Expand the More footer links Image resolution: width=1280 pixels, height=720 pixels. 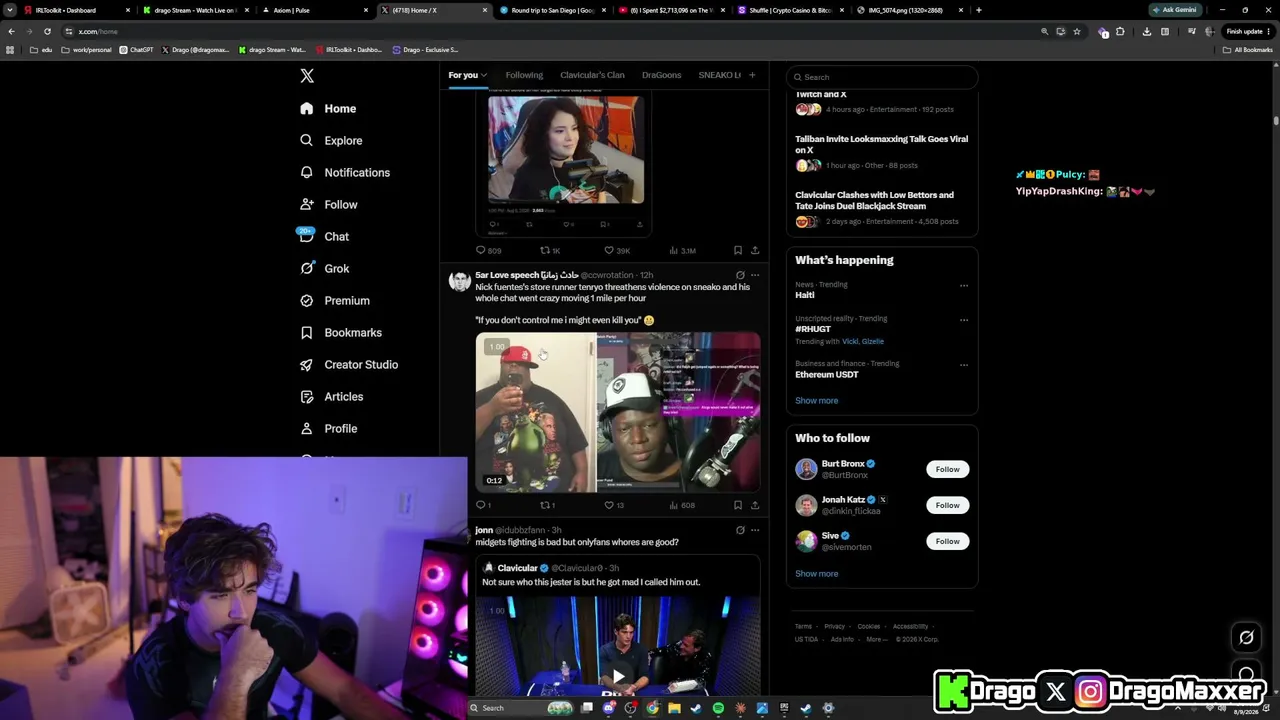tap(876, 639)
